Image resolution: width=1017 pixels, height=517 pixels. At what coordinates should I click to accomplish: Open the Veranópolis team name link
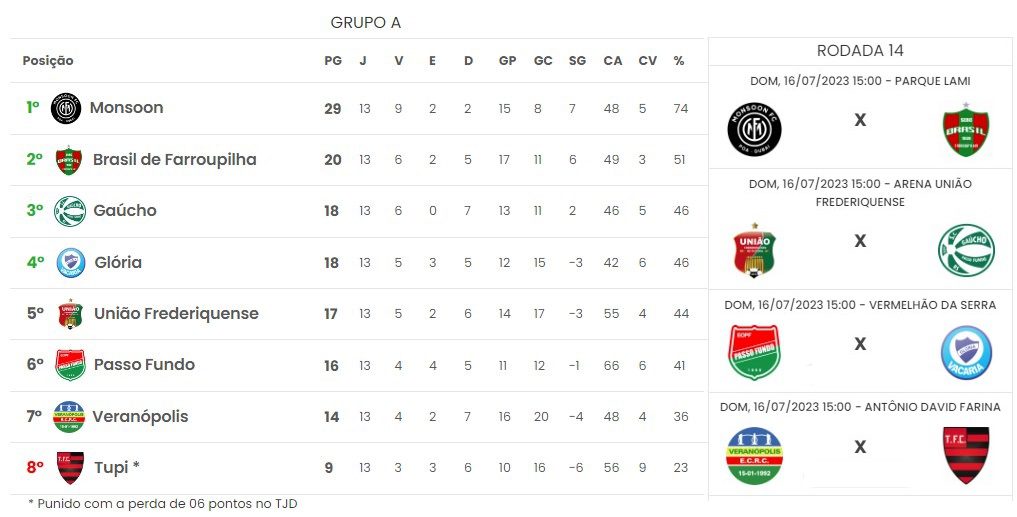coord(140,416)
